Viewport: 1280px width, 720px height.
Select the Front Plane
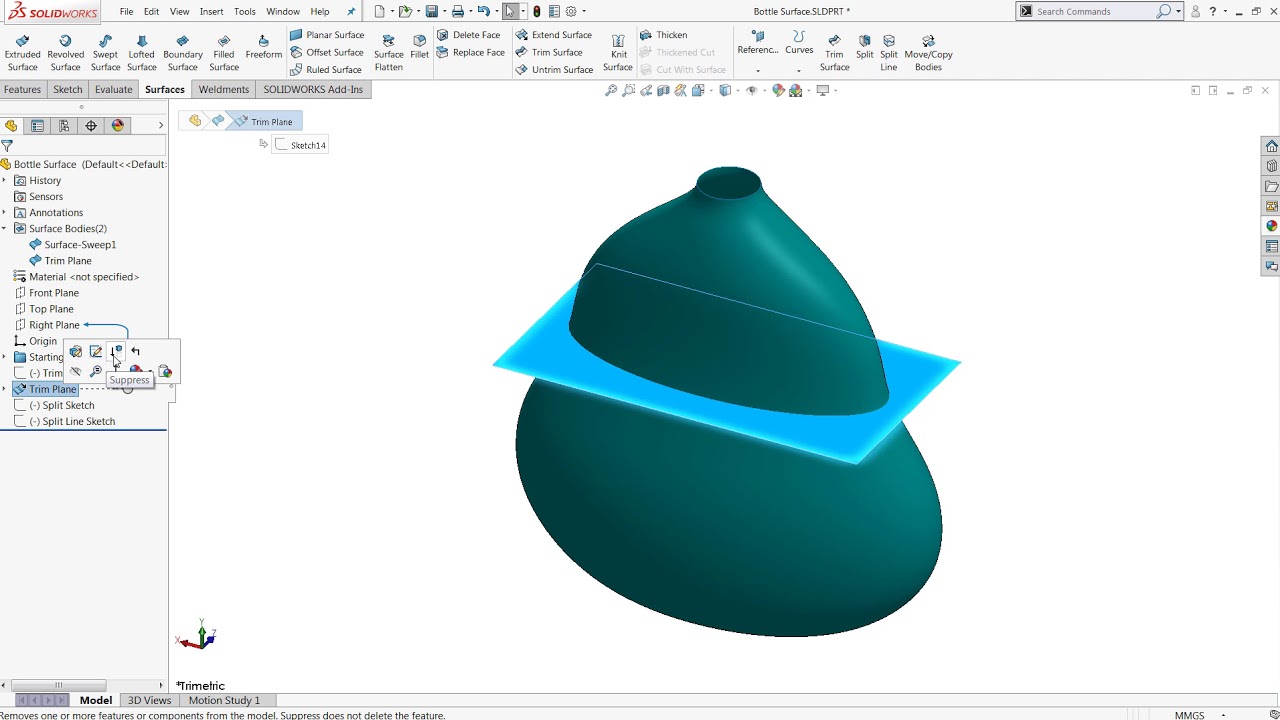(46, 293)
